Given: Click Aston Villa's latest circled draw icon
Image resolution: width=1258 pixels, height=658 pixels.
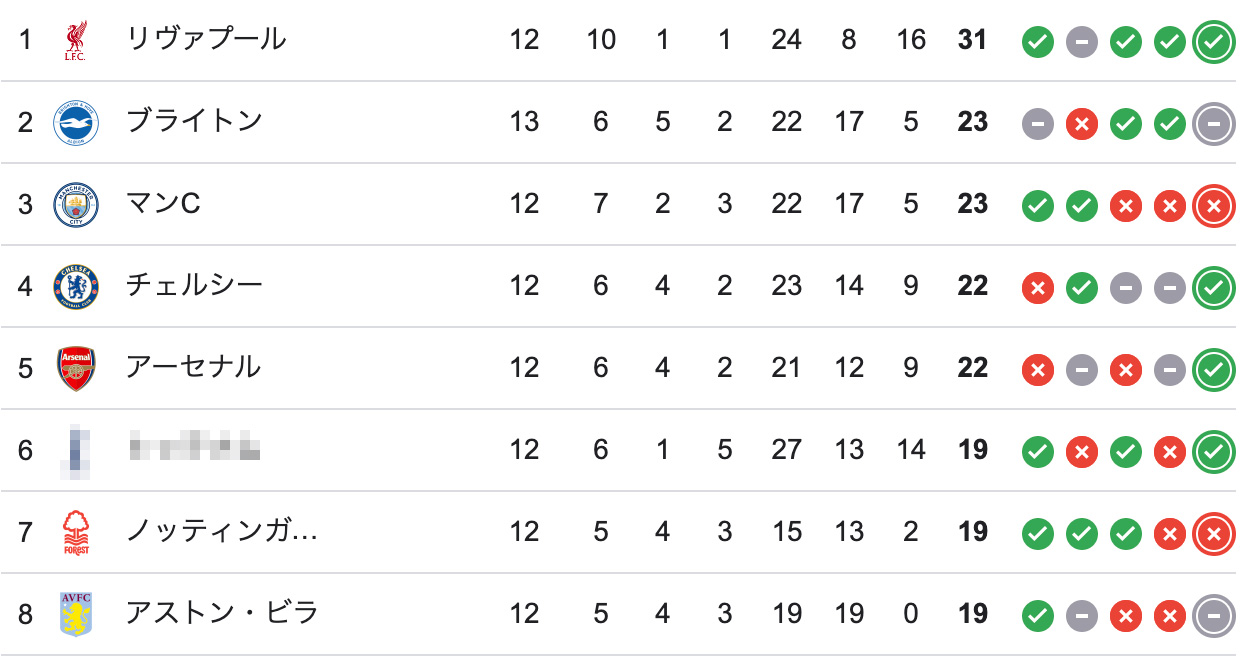Looking at the screenshot, I should tap(1214, 615).
